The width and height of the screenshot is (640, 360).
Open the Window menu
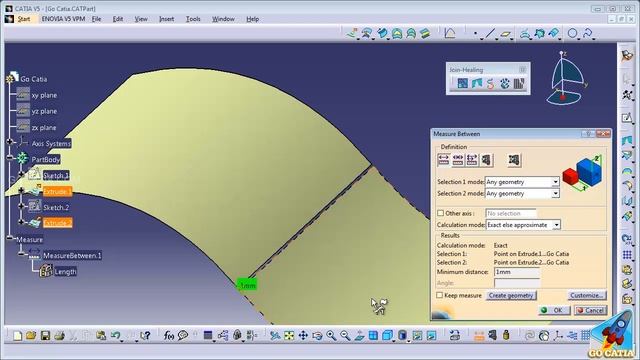pos(223,19)
